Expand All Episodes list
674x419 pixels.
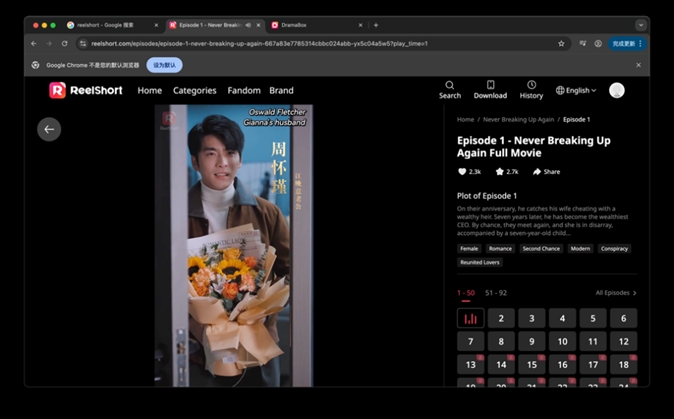pos(616,293)
